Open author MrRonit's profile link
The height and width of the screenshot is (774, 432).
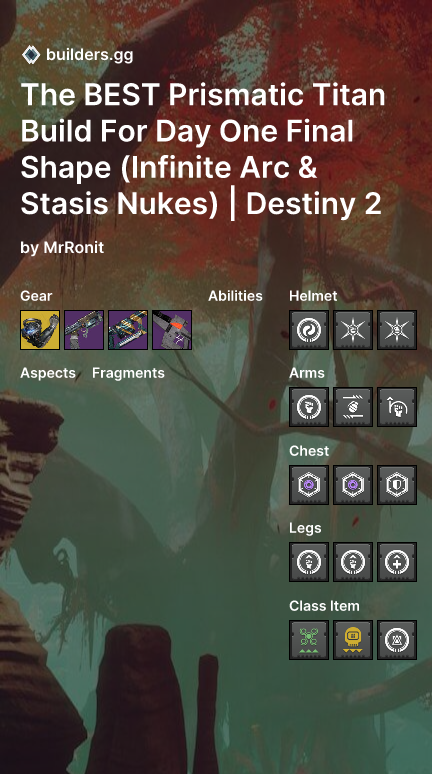point(74,247)
